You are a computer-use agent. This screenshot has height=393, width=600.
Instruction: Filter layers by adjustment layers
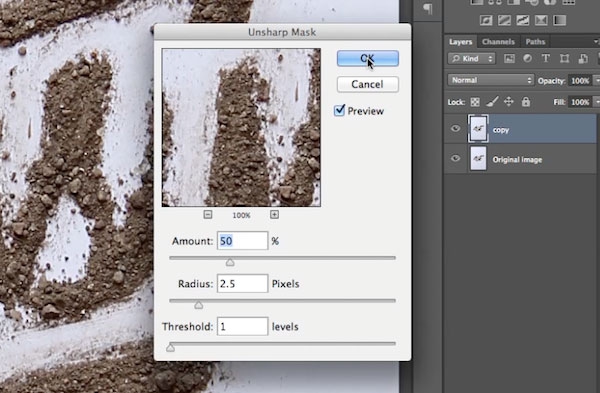(527, 59)
